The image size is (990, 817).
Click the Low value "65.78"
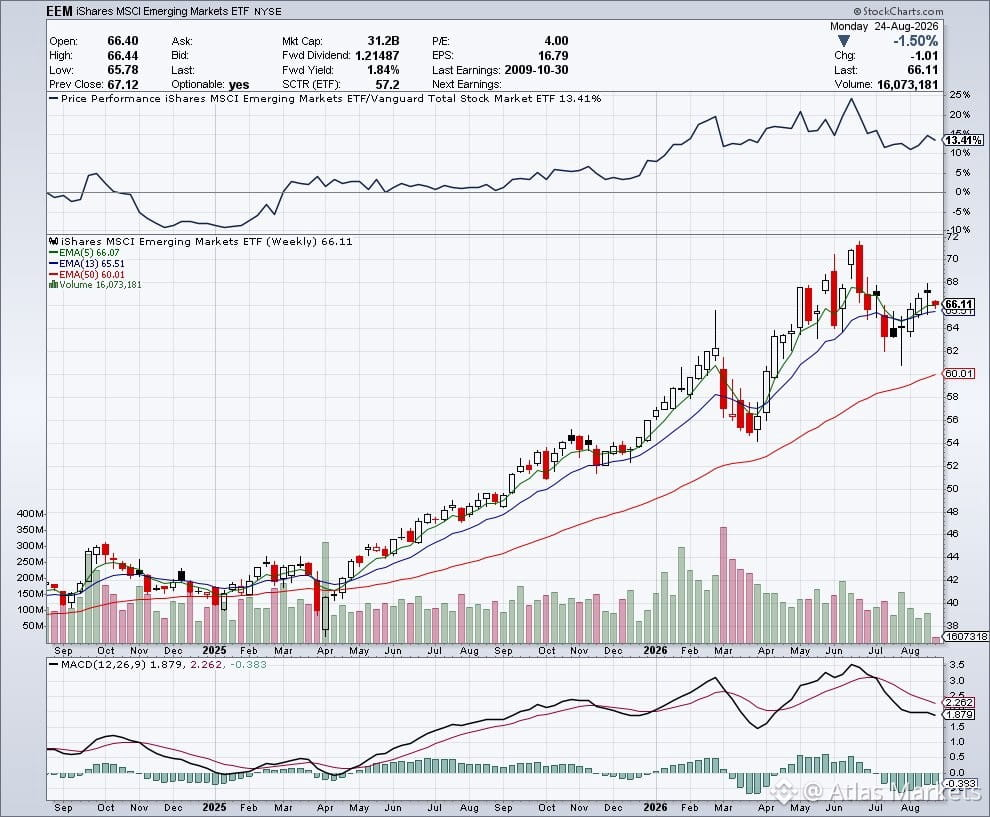pyautogui.click(x=122, y=70)
